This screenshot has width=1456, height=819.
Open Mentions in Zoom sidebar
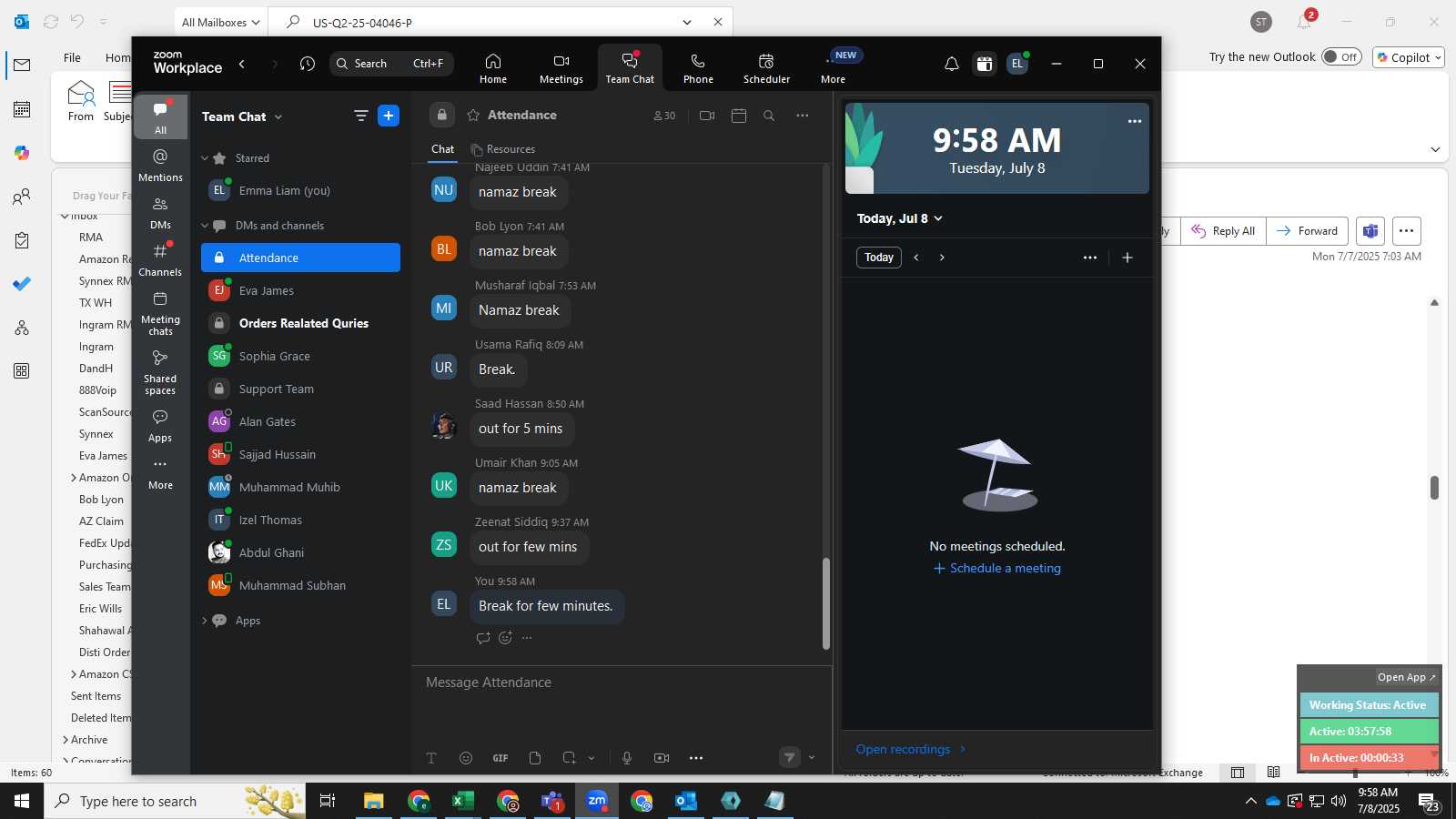pos(160,165)
